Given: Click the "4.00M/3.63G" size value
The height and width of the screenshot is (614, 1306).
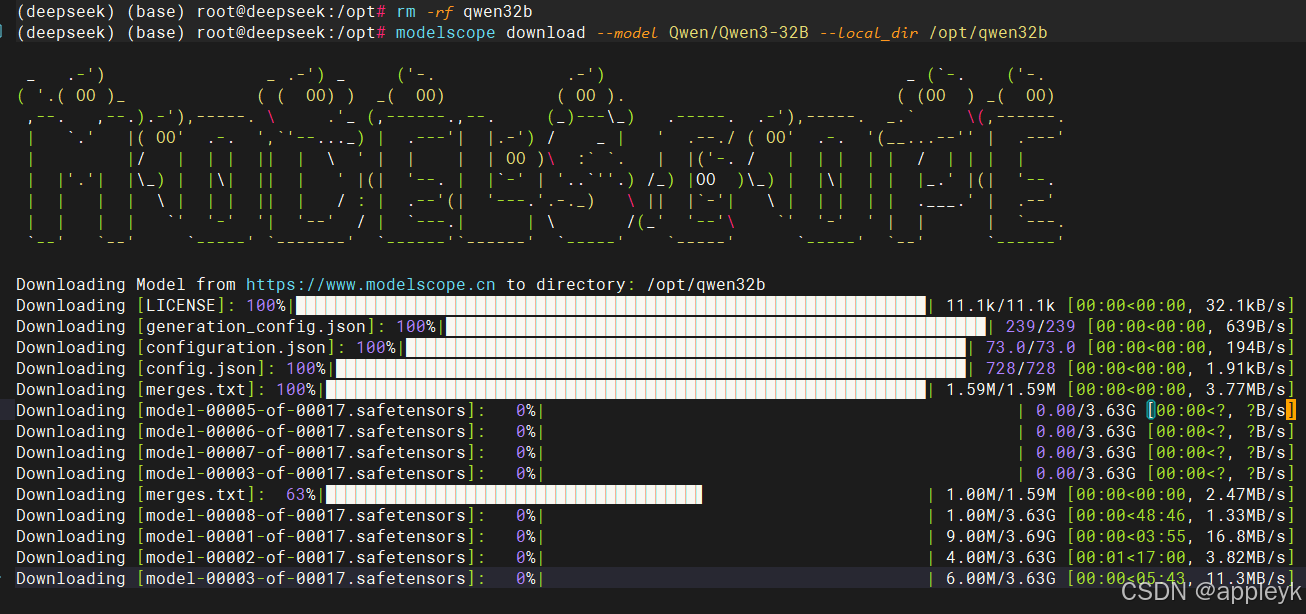Looking at the screenshot, I should point(1001,558).
